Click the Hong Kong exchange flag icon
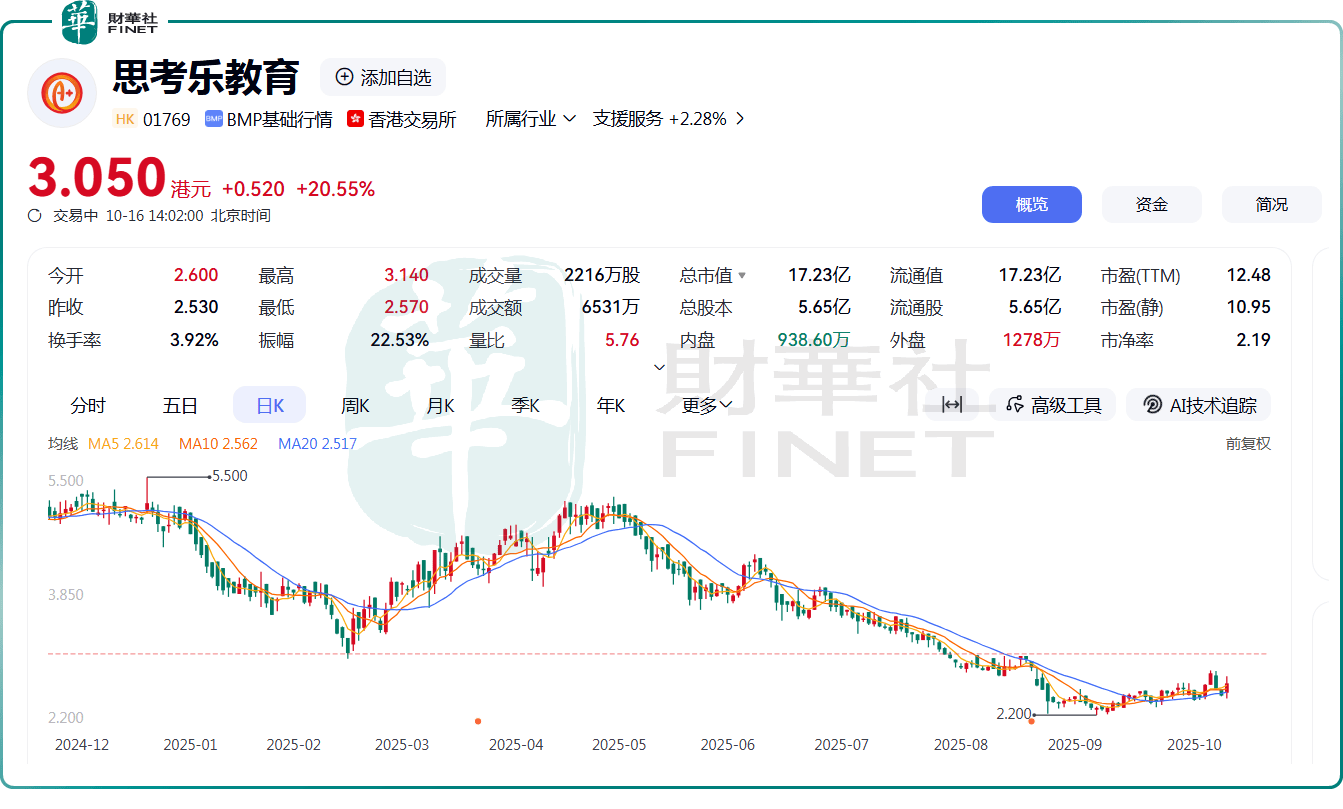The image size is (1343, 809). click(x=355, y=119)
